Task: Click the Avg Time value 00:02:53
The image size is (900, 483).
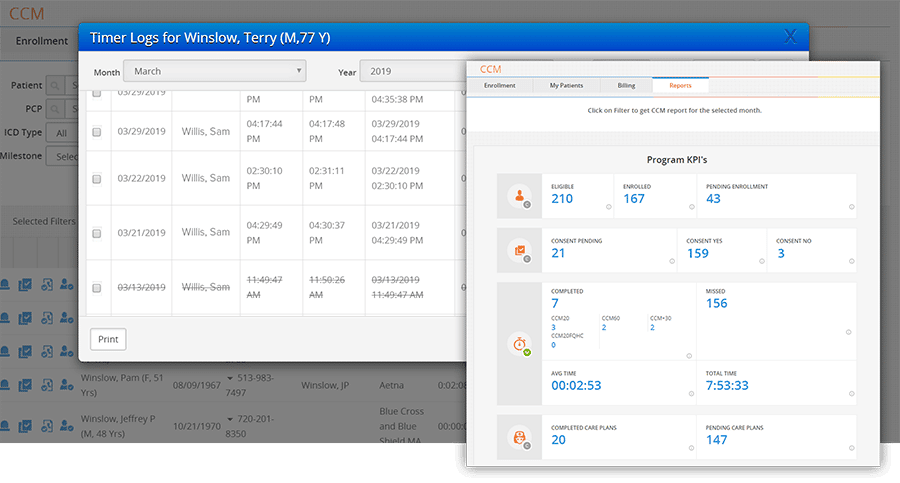Action: 576,385
